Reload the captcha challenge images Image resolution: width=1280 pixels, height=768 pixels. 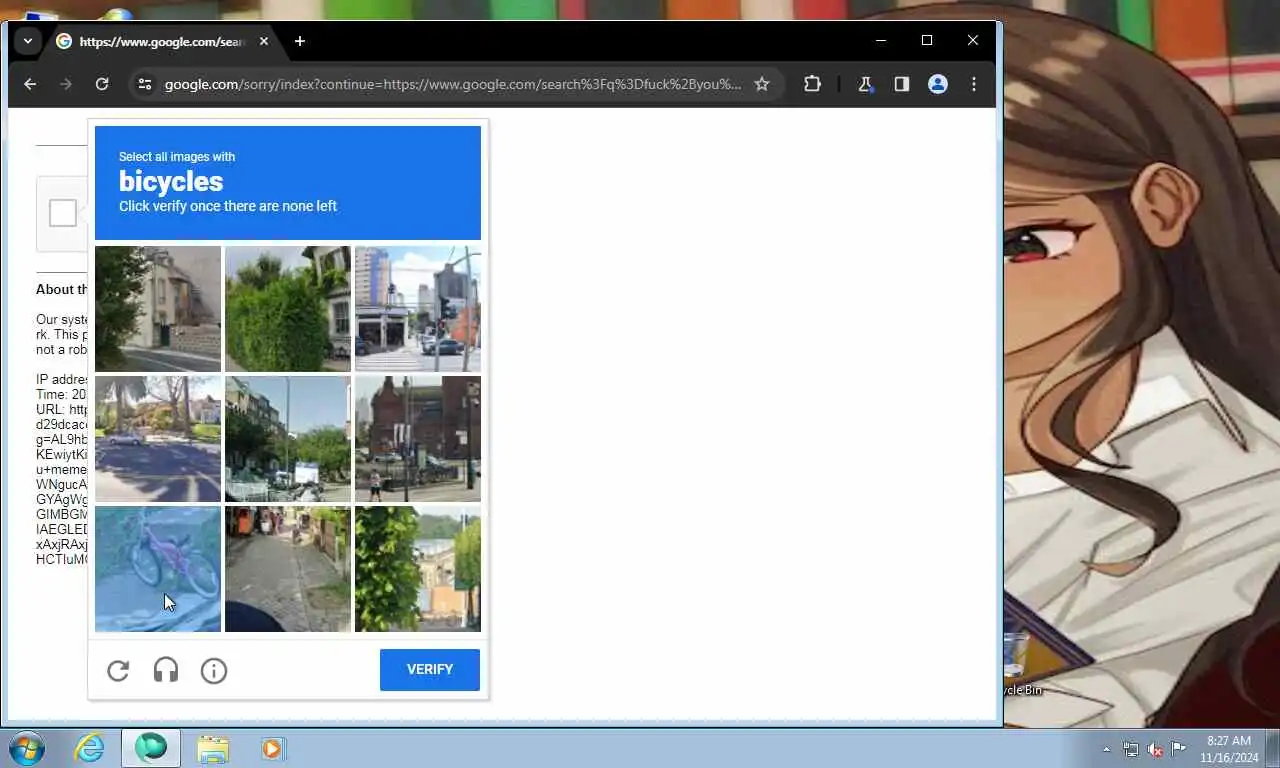[x=118, y=671]
